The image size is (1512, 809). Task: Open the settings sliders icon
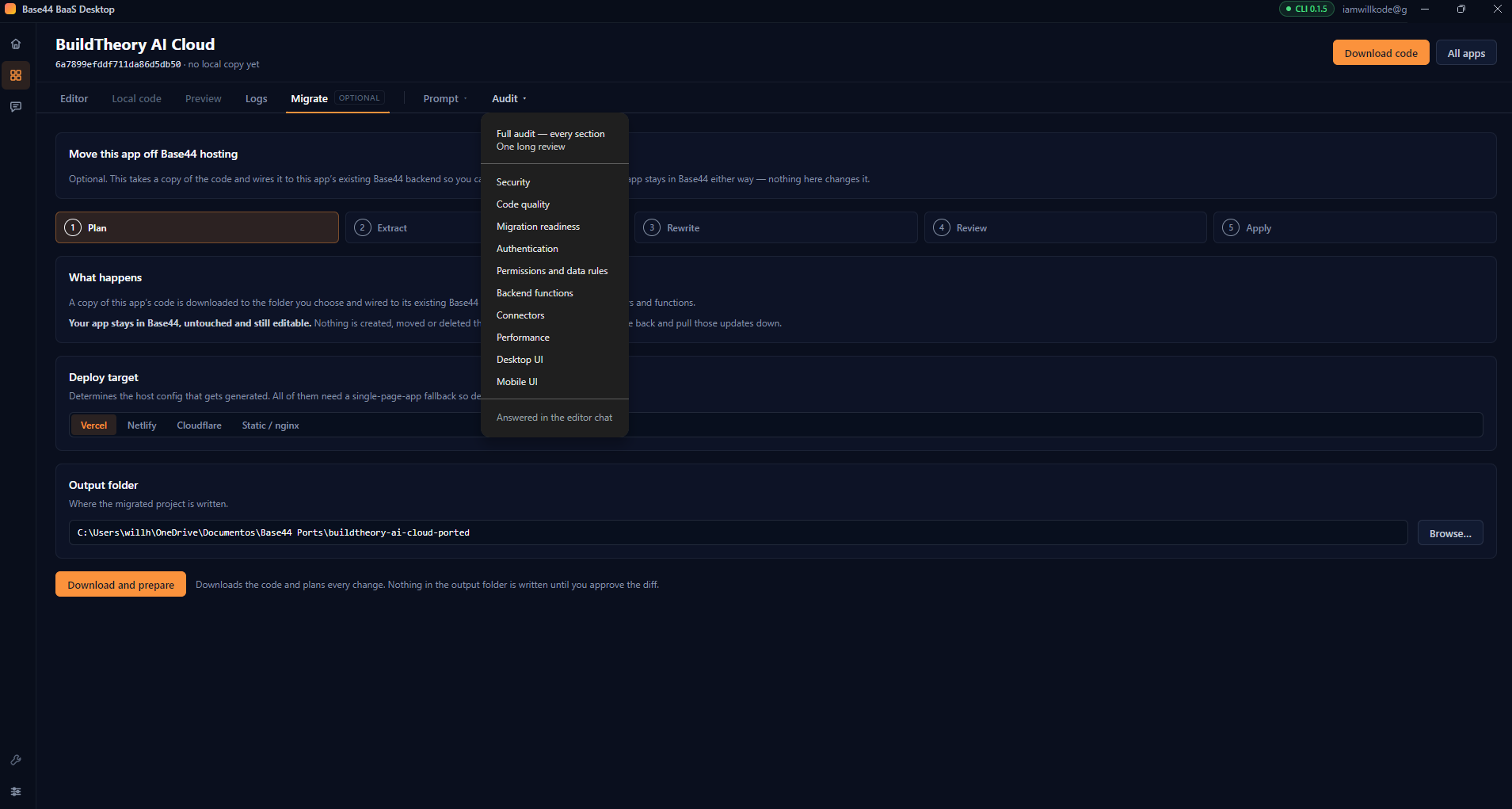16,792
